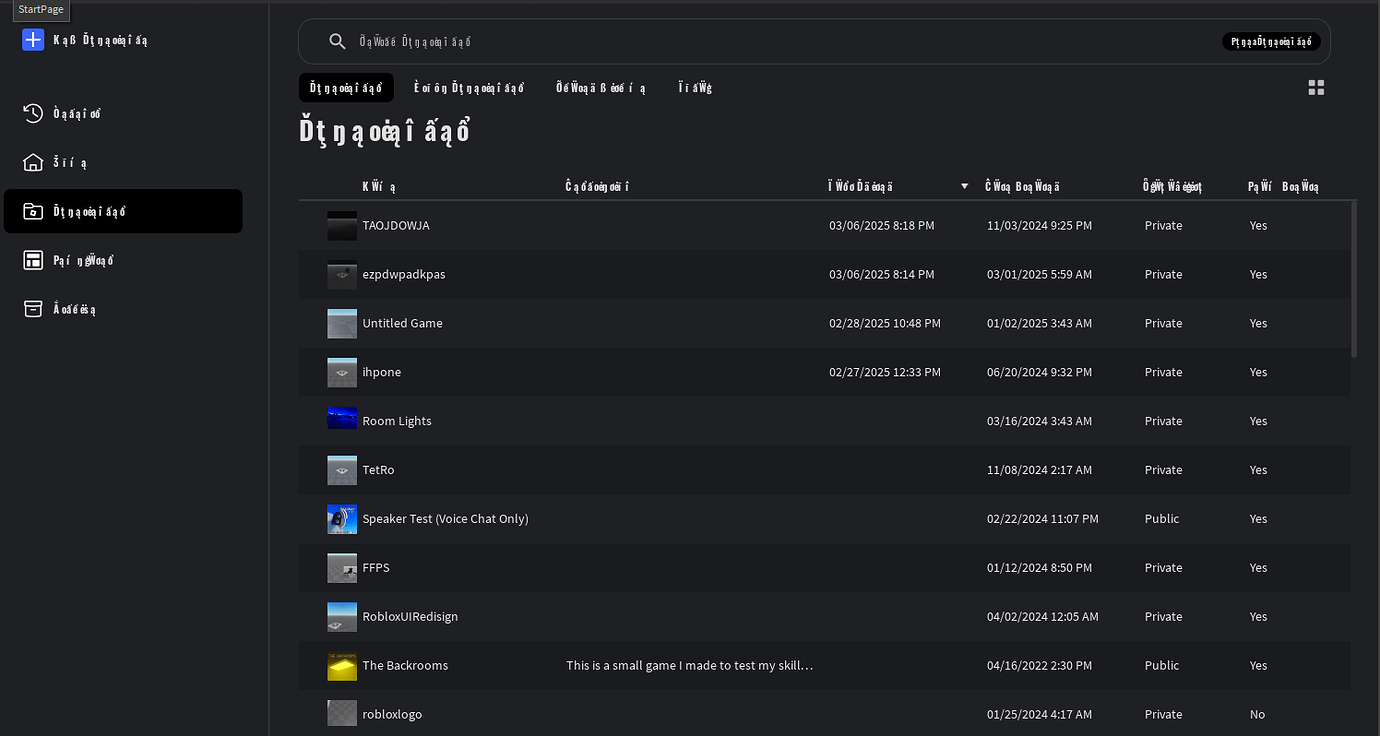Click the 03/06/2025 8:18 PM edited date

(881, 226)
